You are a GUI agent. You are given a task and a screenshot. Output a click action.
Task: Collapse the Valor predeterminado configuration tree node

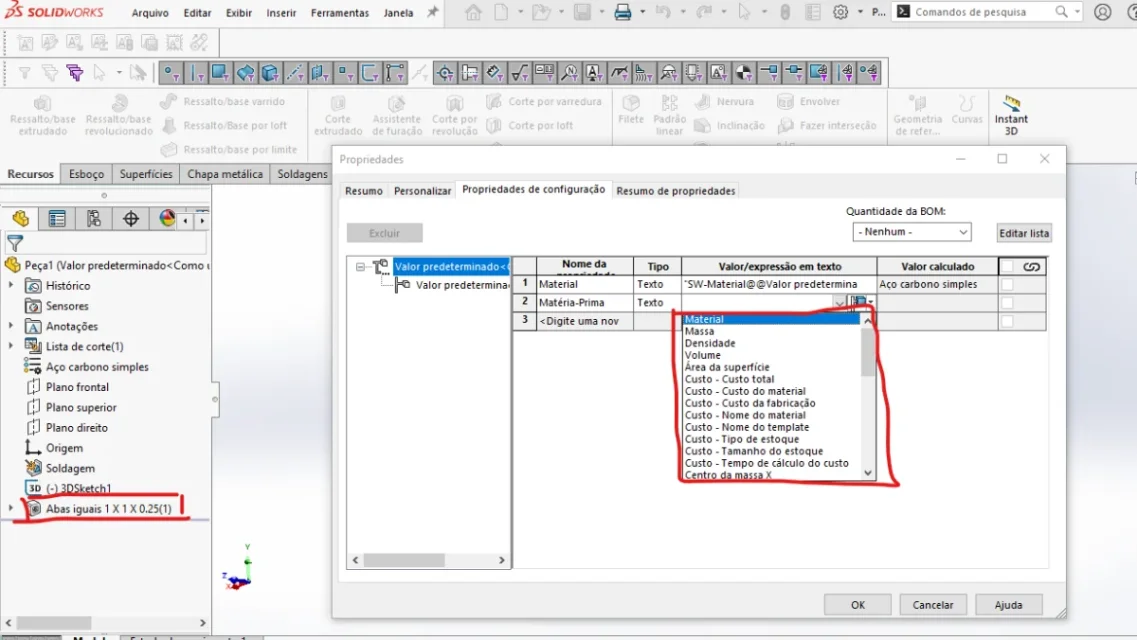click(x=360, y=267)
